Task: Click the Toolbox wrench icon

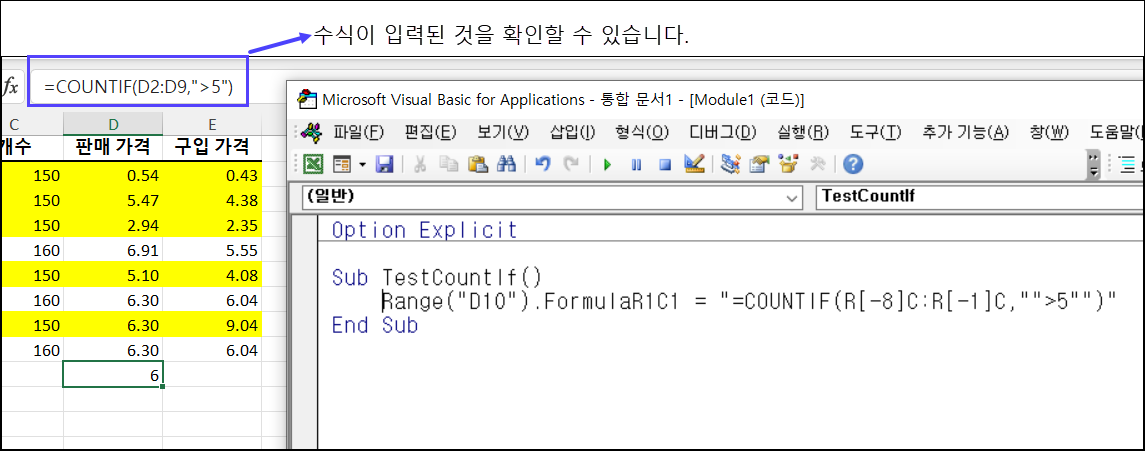Action: point(818,165)
